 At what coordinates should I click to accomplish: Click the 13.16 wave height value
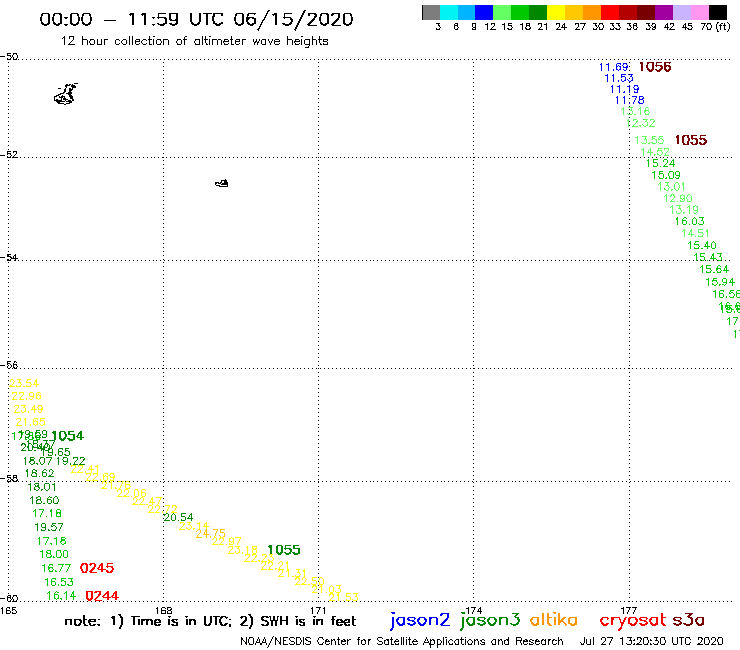coord(635,111)
